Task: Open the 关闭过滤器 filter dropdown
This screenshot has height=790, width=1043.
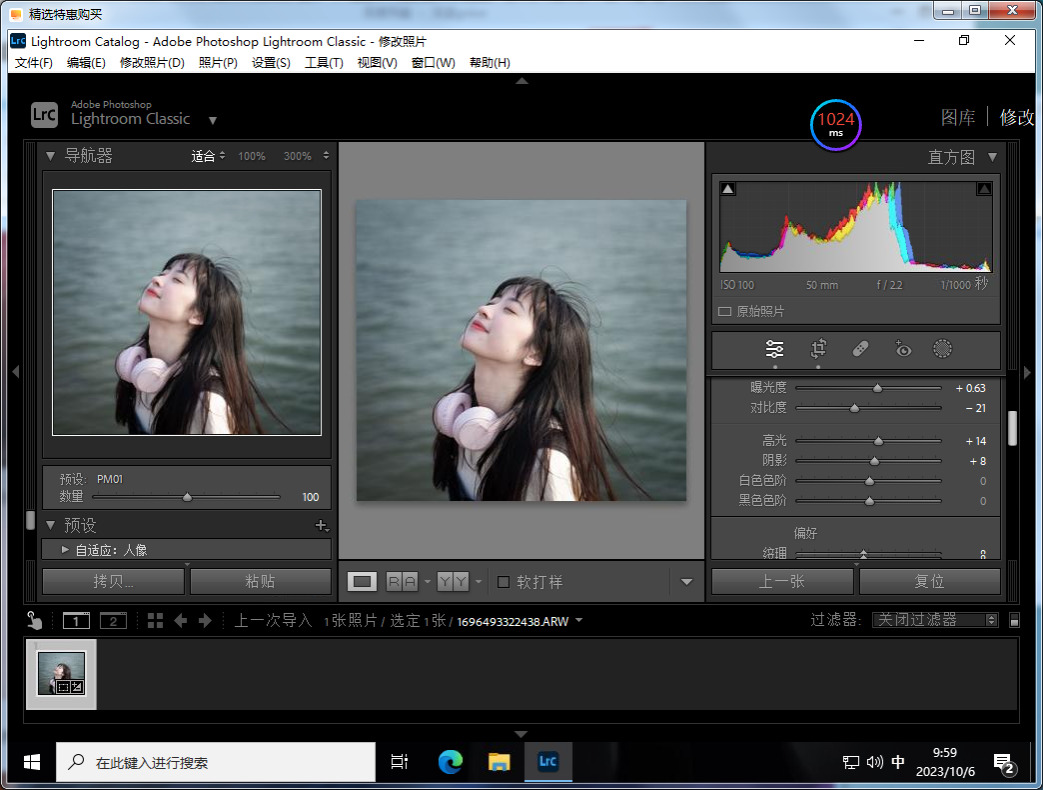Action: click(934, 620)
